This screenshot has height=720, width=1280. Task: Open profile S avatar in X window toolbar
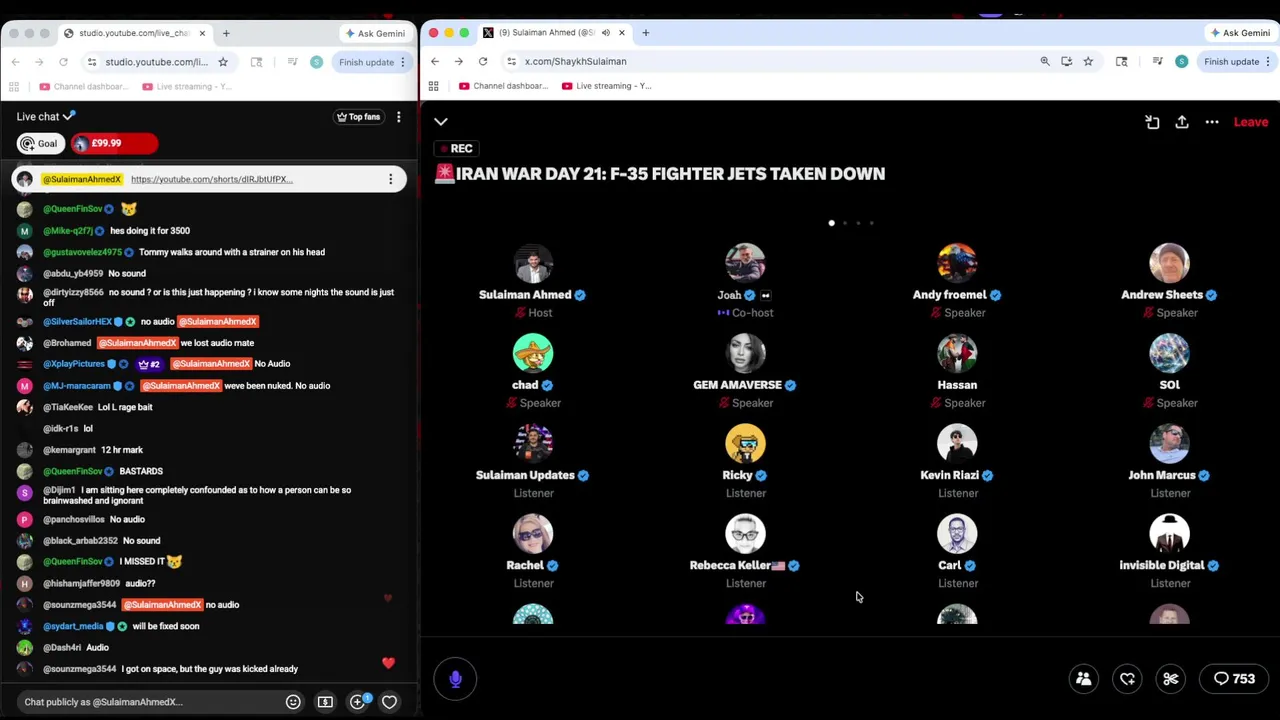(1181, 62)
